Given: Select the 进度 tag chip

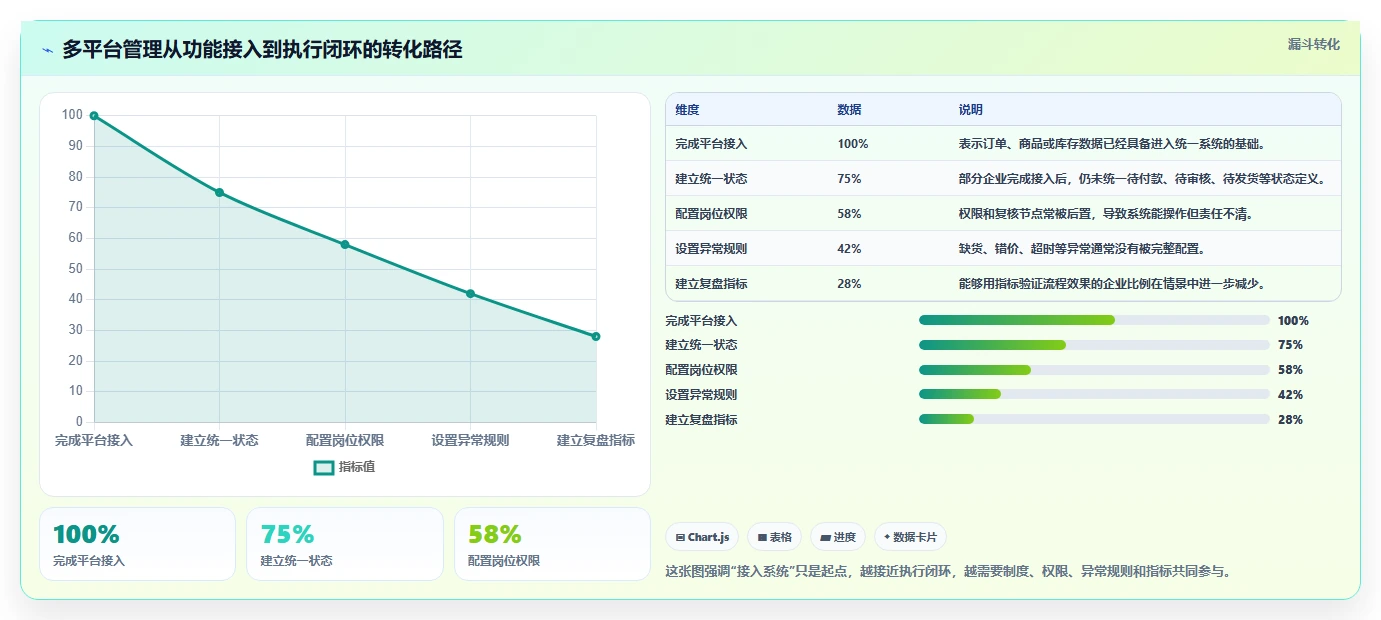Looking at the screenshot, I should point(838,537).
